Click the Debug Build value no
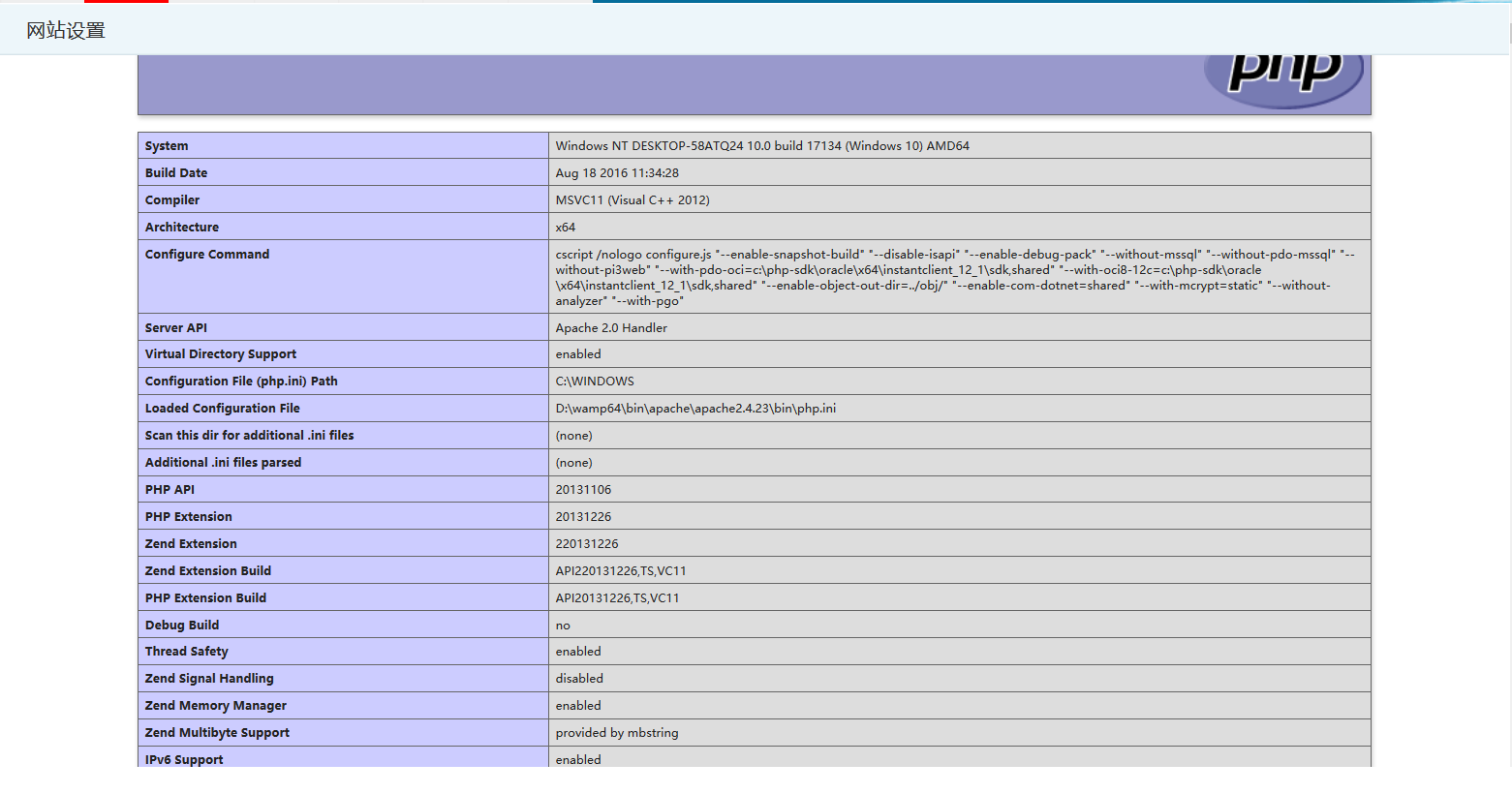1512x794 pixels. 563,626
